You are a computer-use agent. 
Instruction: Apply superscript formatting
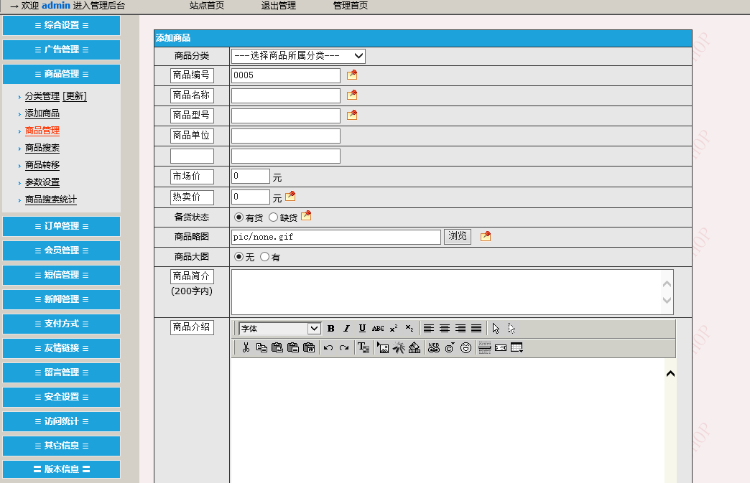393,329
